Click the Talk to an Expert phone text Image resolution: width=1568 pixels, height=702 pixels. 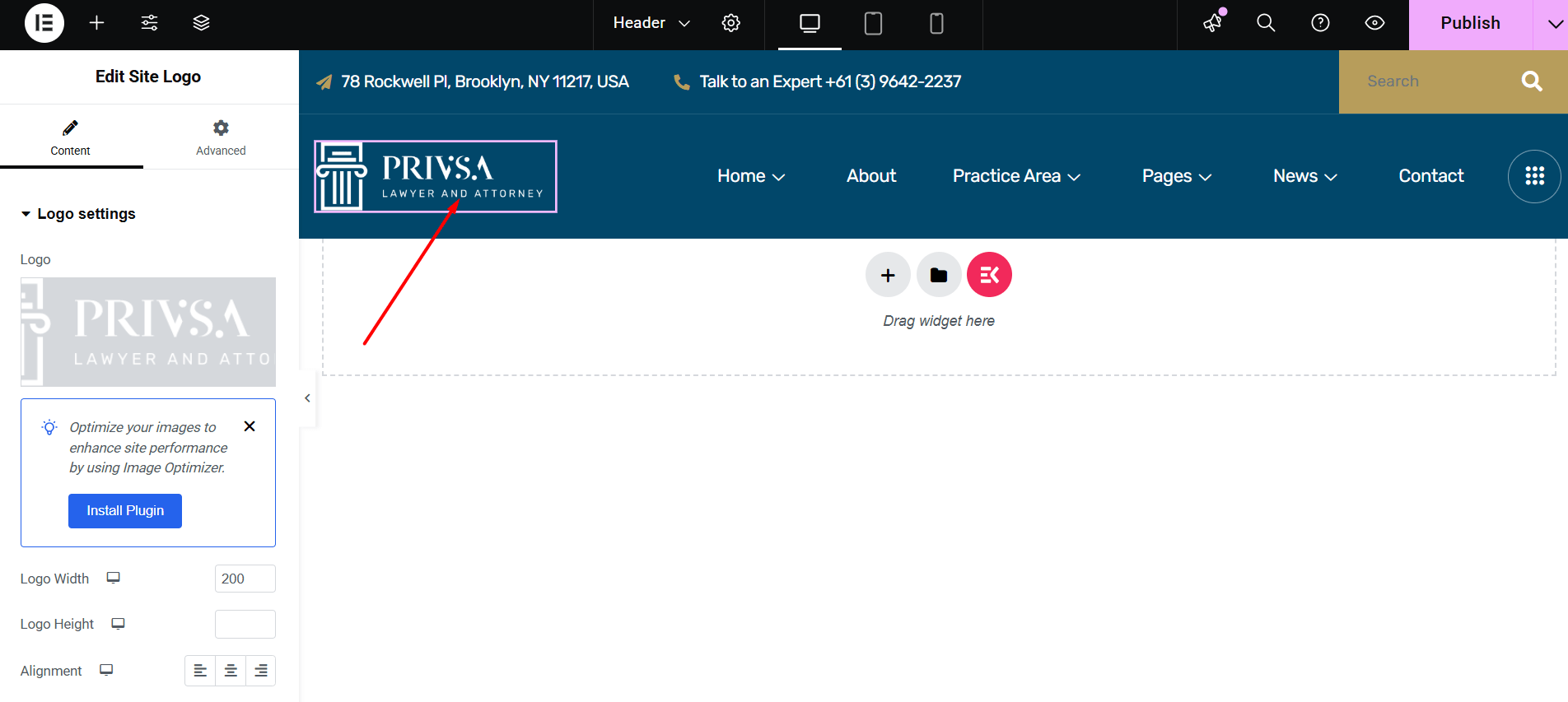click(x=830, y=81)
